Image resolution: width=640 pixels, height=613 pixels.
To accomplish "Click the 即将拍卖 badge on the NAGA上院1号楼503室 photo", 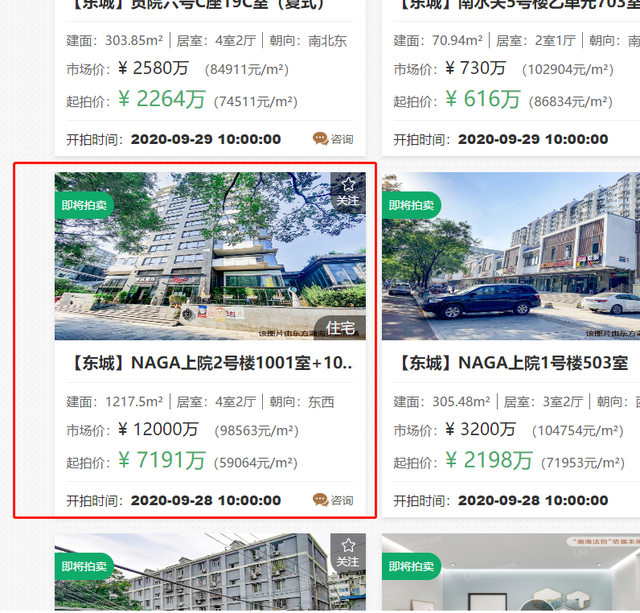I will (411, 205).
